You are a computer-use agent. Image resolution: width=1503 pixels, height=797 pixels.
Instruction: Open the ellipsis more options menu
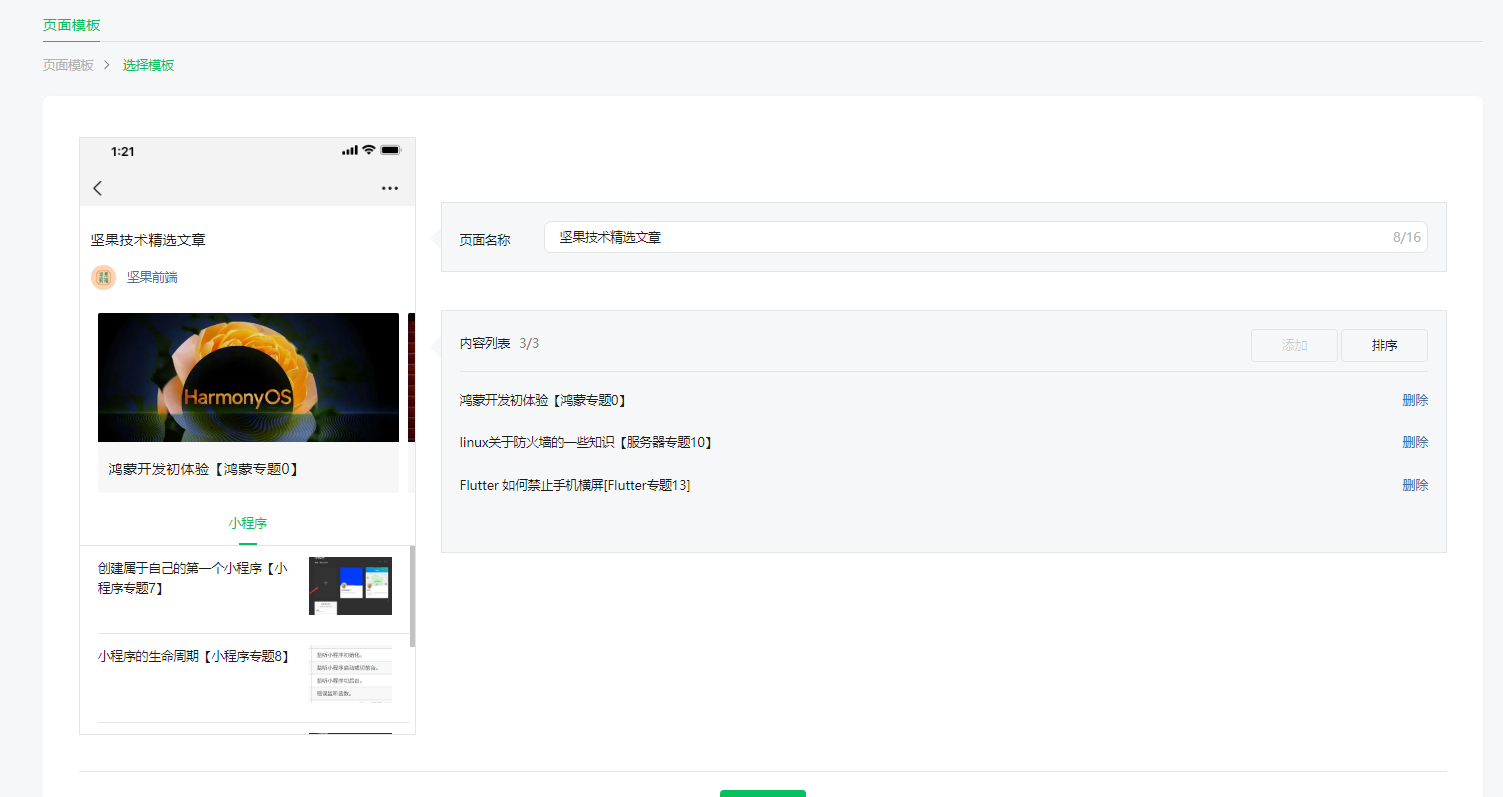pos(390,187)
